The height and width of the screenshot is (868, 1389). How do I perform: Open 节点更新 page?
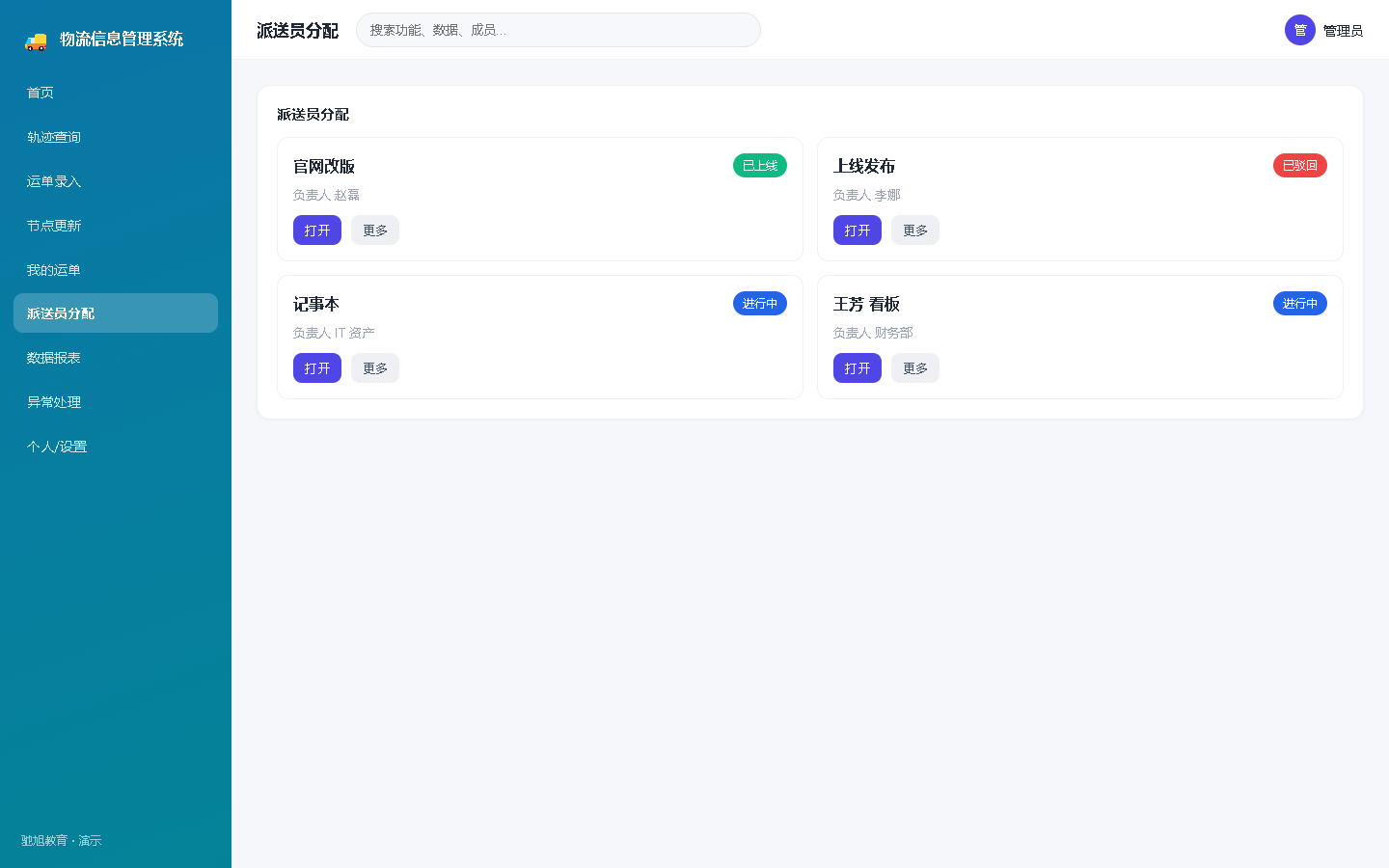pos(116,226)
